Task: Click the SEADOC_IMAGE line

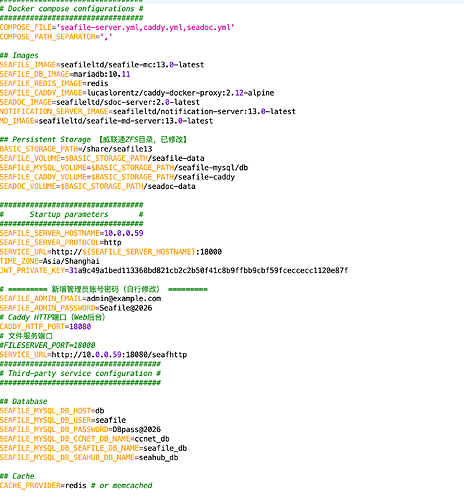Action: [x=100, y=102]
